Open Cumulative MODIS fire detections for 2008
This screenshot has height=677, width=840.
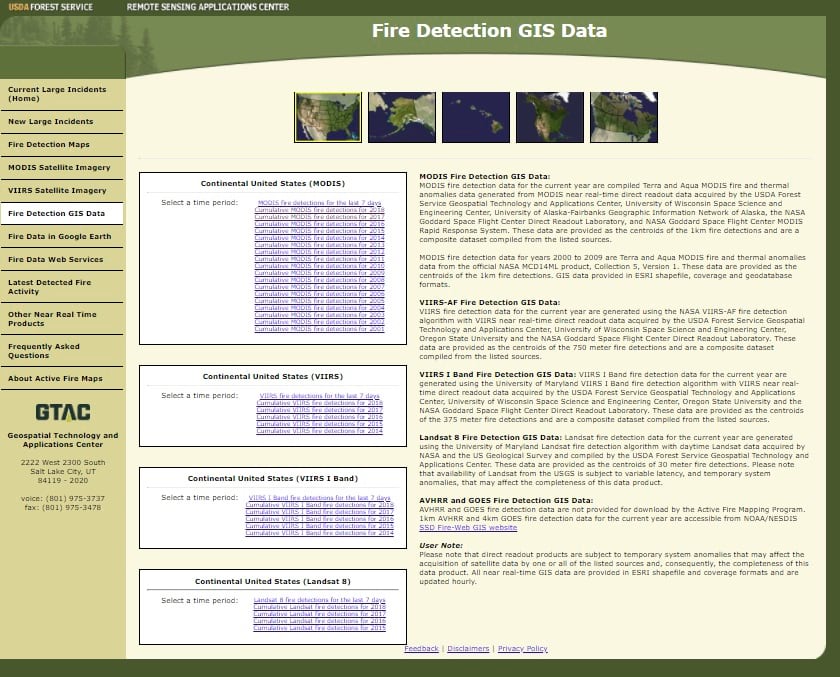[319, 280]
